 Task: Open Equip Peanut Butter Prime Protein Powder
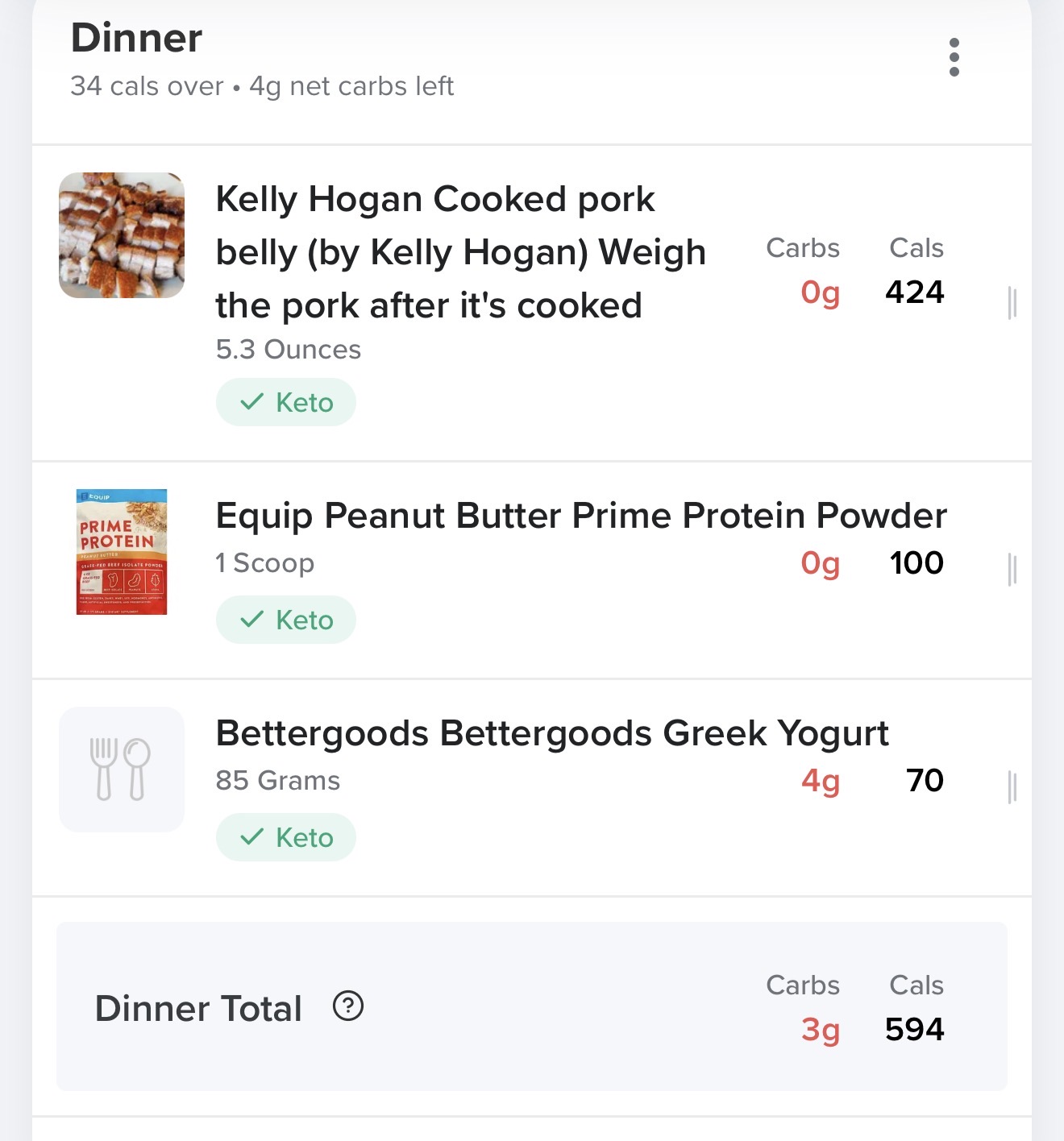pyautogui.click(x=580, y=516)
